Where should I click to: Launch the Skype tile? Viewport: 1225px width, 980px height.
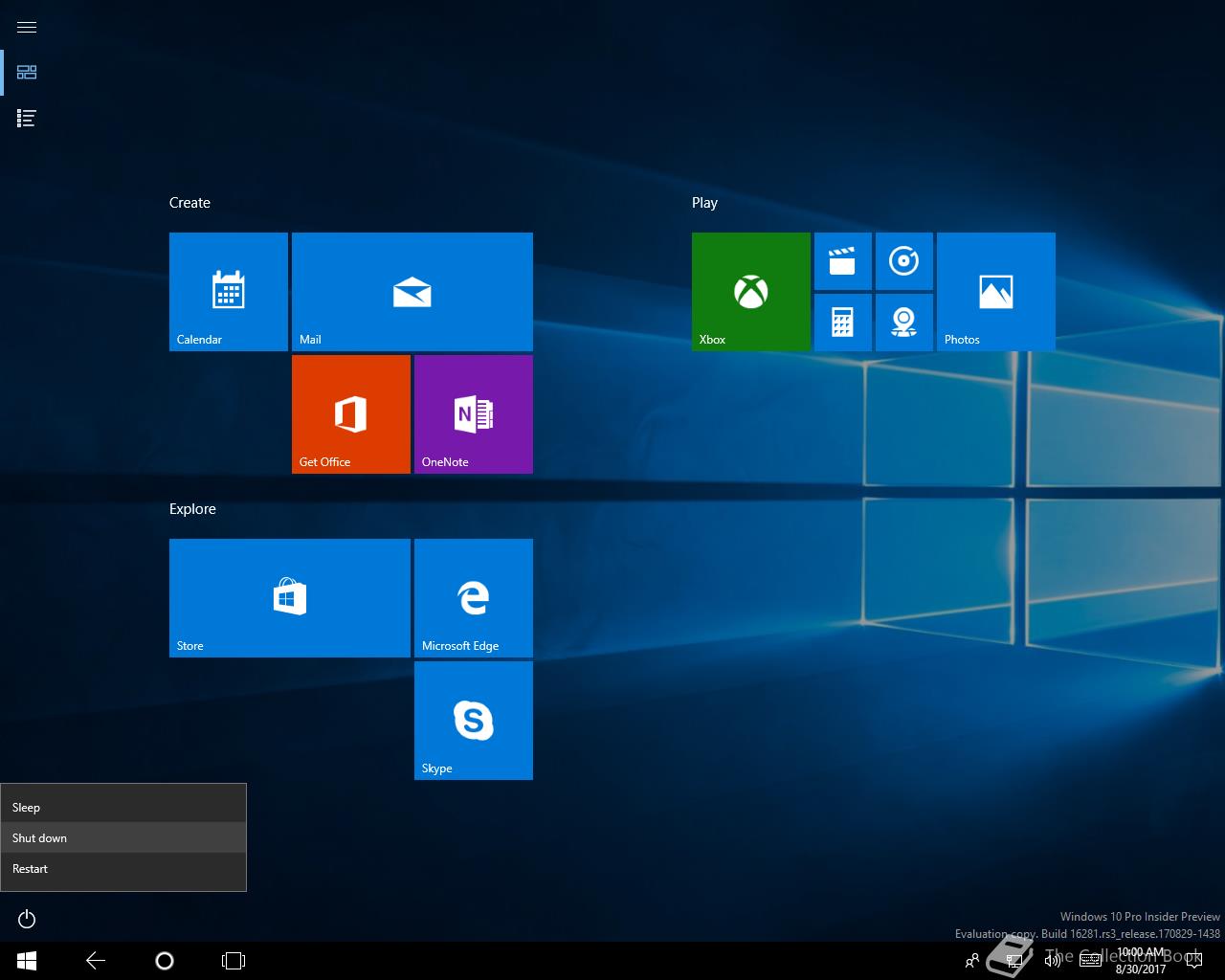tap(473, 720)
